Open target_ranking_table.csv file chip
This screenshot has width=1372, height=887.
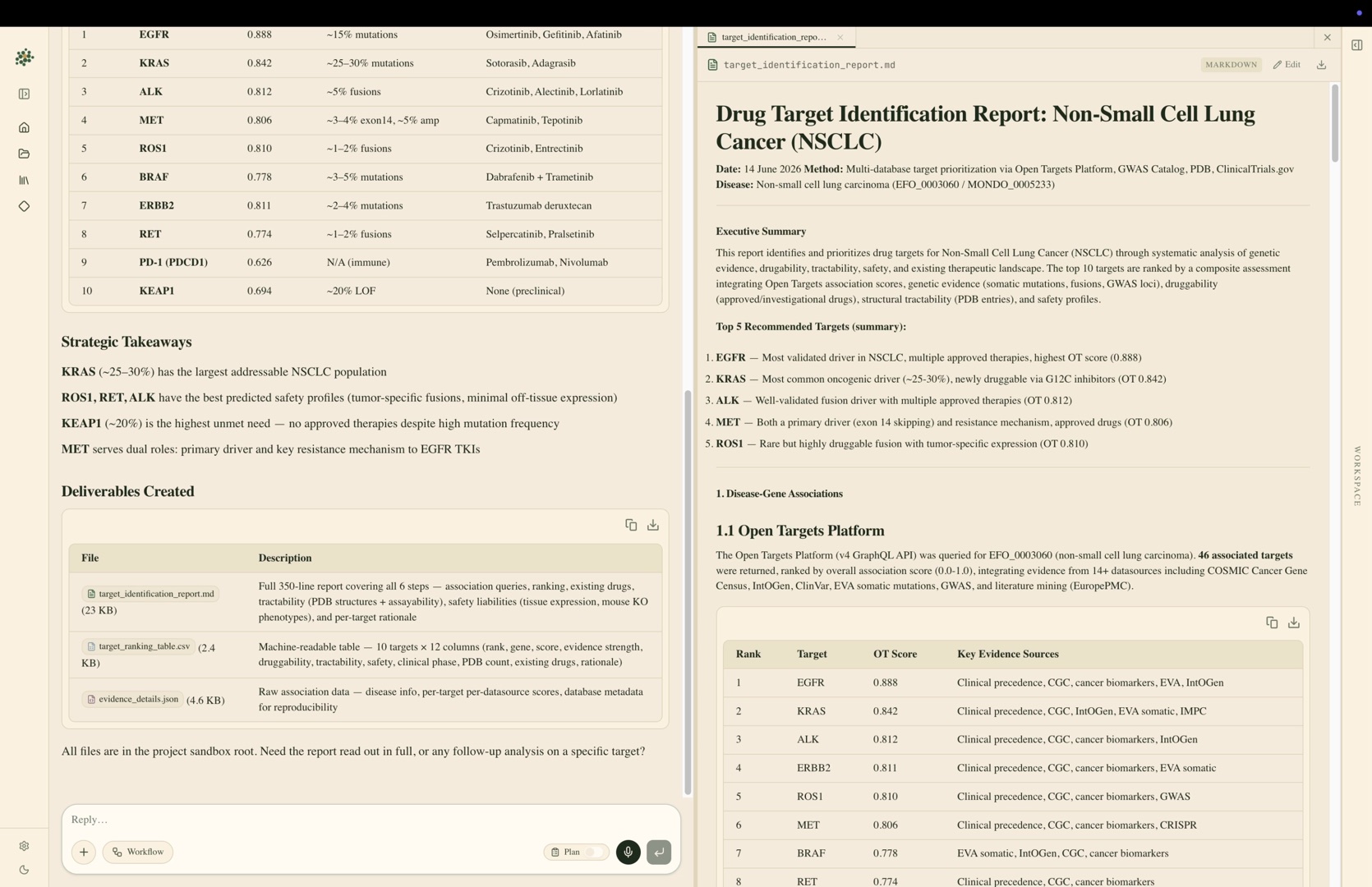(x=139, y=646)
